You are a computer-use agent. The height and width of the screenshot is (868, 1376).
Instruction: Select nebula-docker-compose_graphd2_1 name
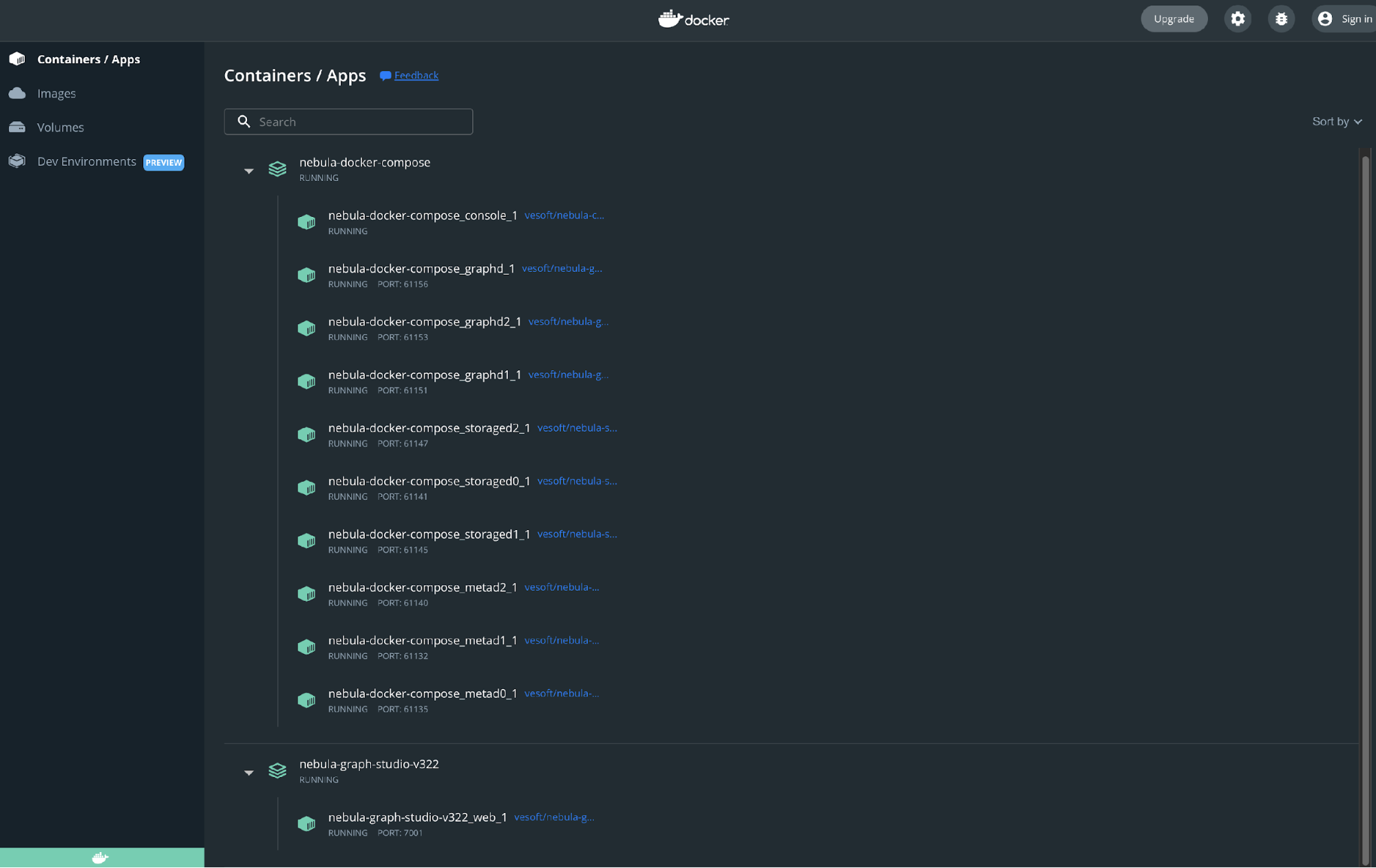click(x=425, y=321)
